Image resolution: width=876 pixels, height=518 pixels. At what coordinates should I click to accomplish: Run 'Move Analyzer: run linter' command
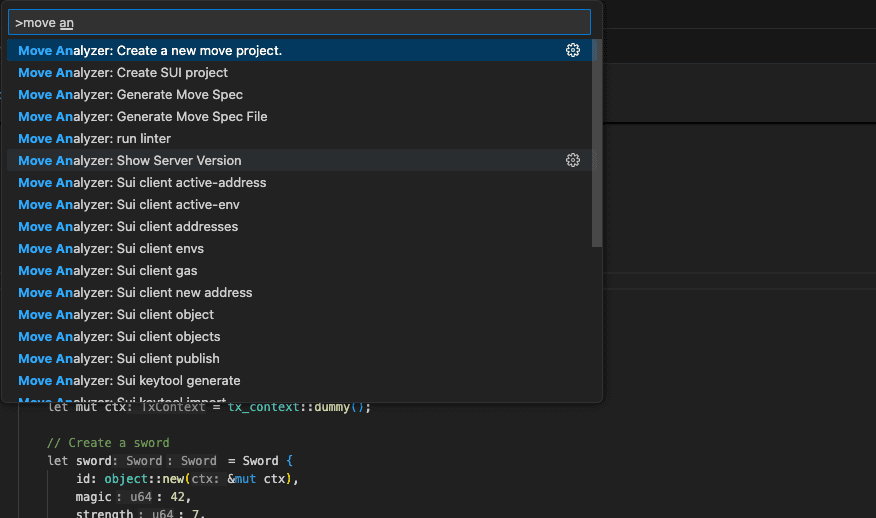coord(299,139)
